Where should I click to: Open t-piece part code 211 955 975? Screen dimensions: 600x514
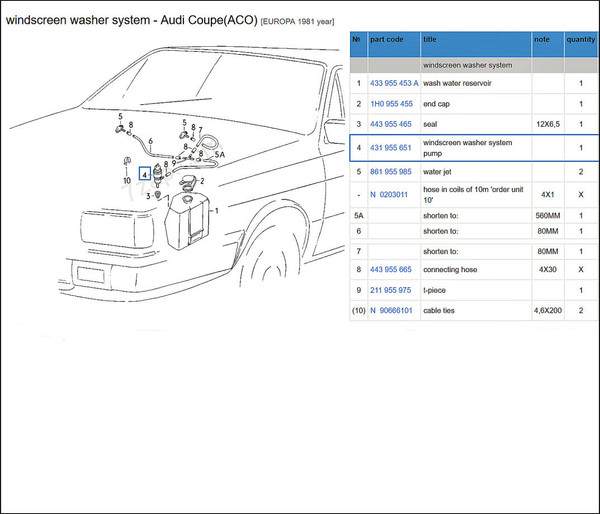tap(389, 290)
